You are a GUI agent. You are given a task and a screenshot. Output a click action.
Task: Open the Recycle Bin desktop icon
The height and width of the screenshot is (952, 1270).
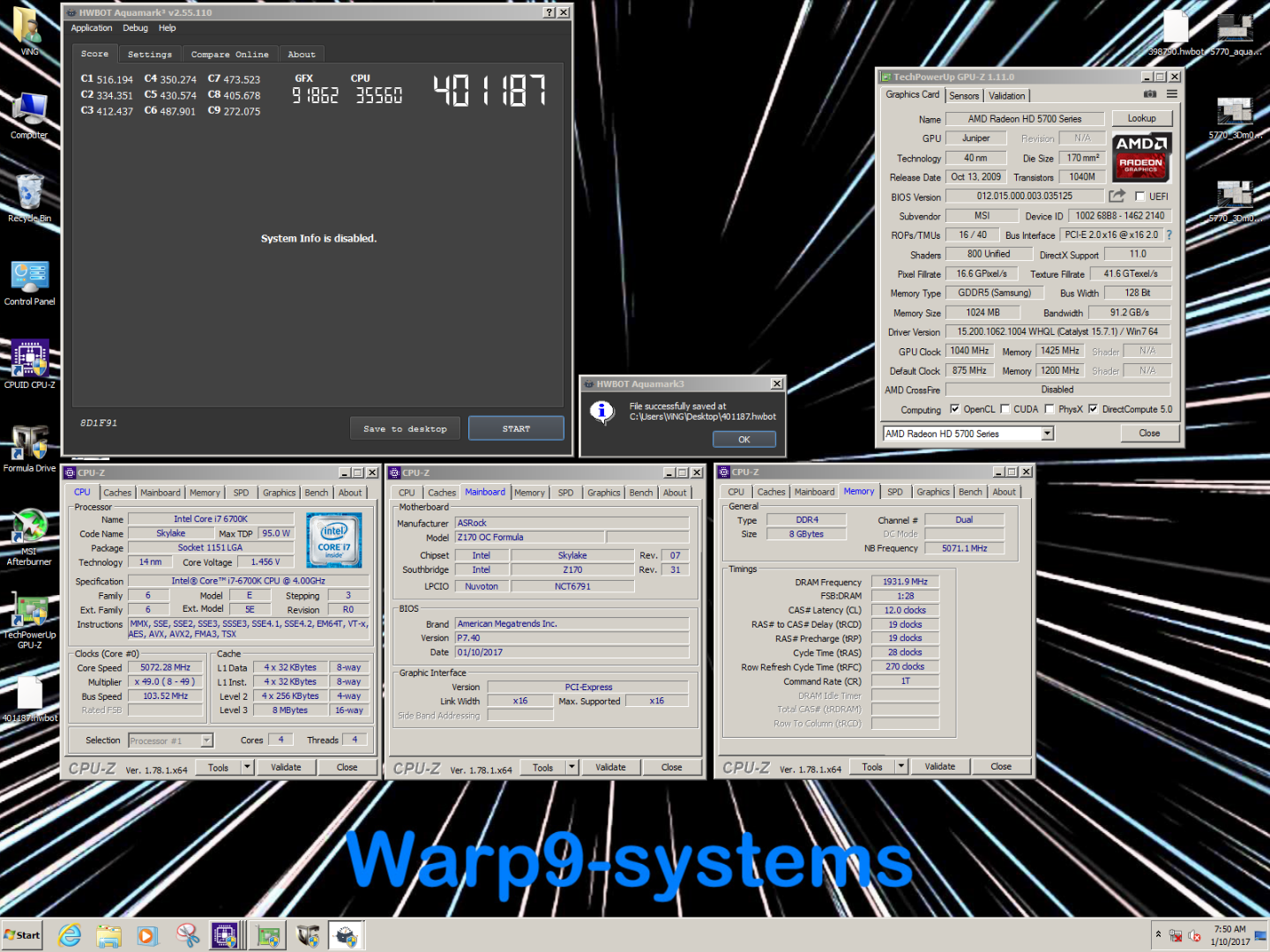[29, 198]
